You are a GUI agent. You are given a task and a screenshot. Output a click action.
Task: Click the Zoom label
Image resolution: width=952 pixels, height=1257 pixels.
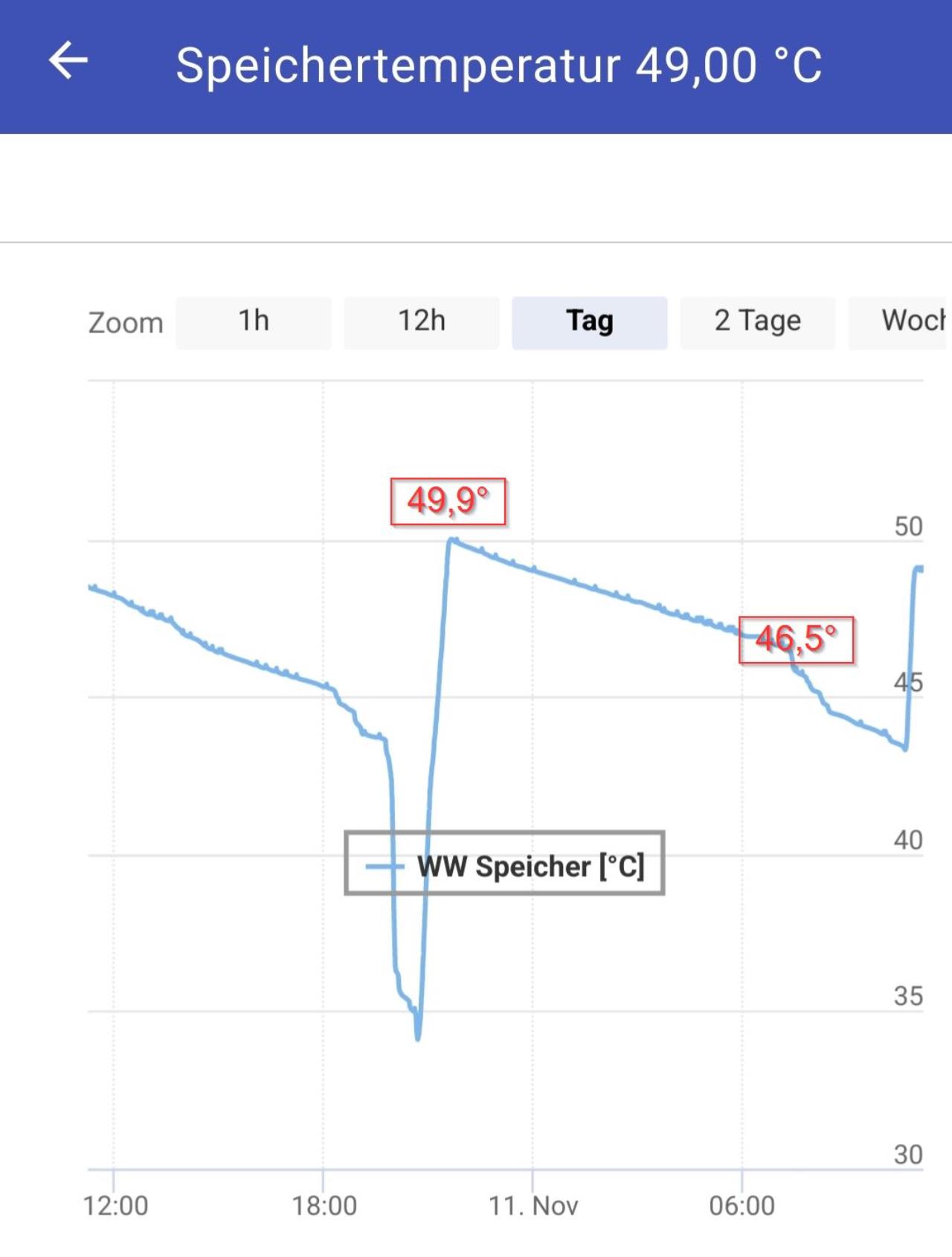(126, 324)
